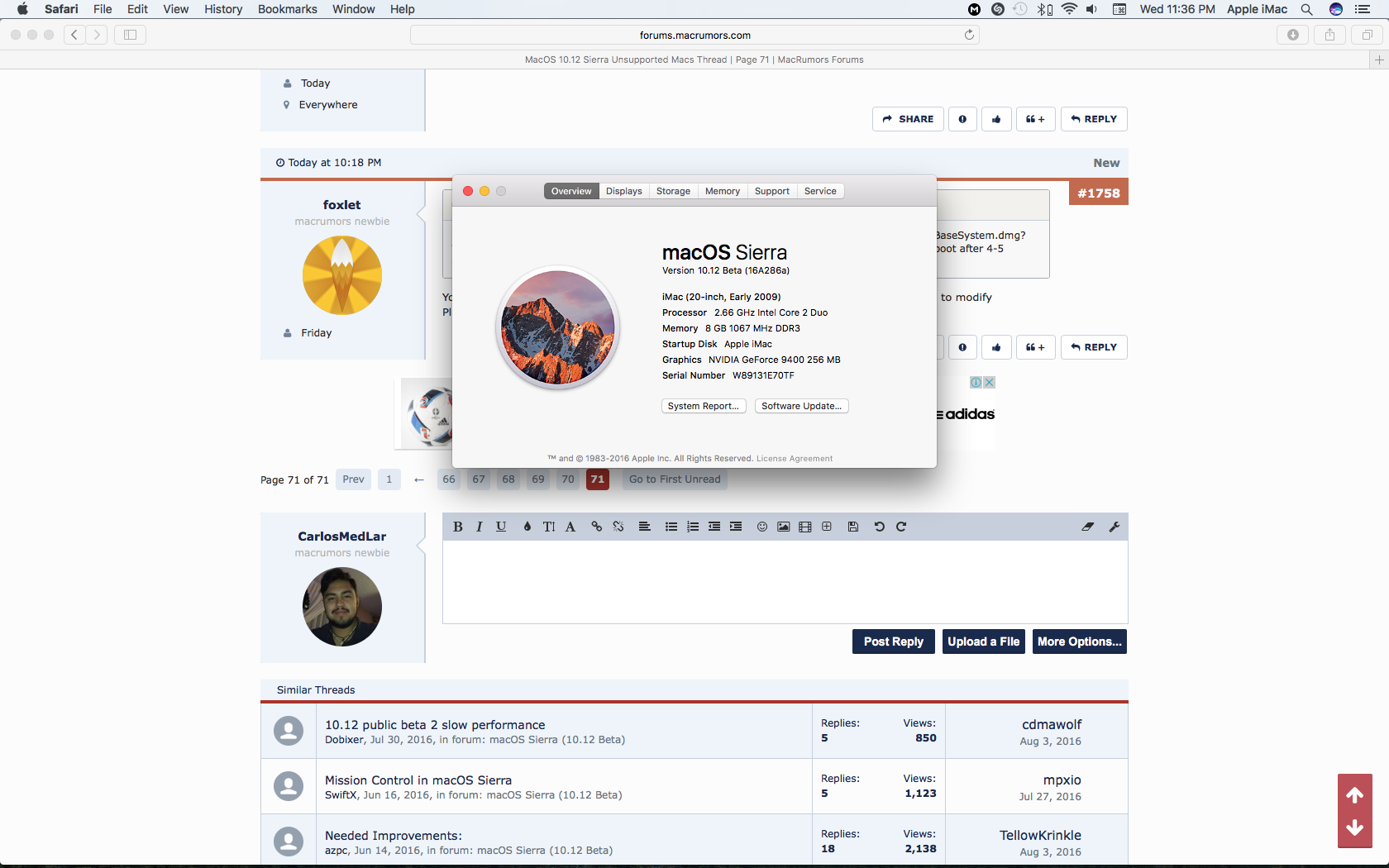Screen dimensions: 1389x868
Task: Share the top post
Action: coord(908,119)
